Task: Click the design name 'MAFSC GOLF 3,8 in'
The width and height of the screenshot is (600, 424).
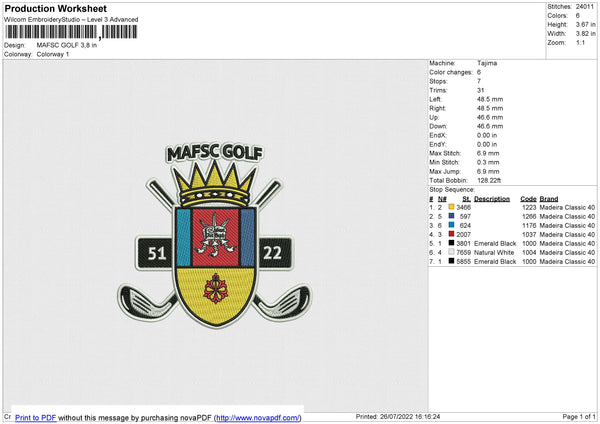Action: 67,45
